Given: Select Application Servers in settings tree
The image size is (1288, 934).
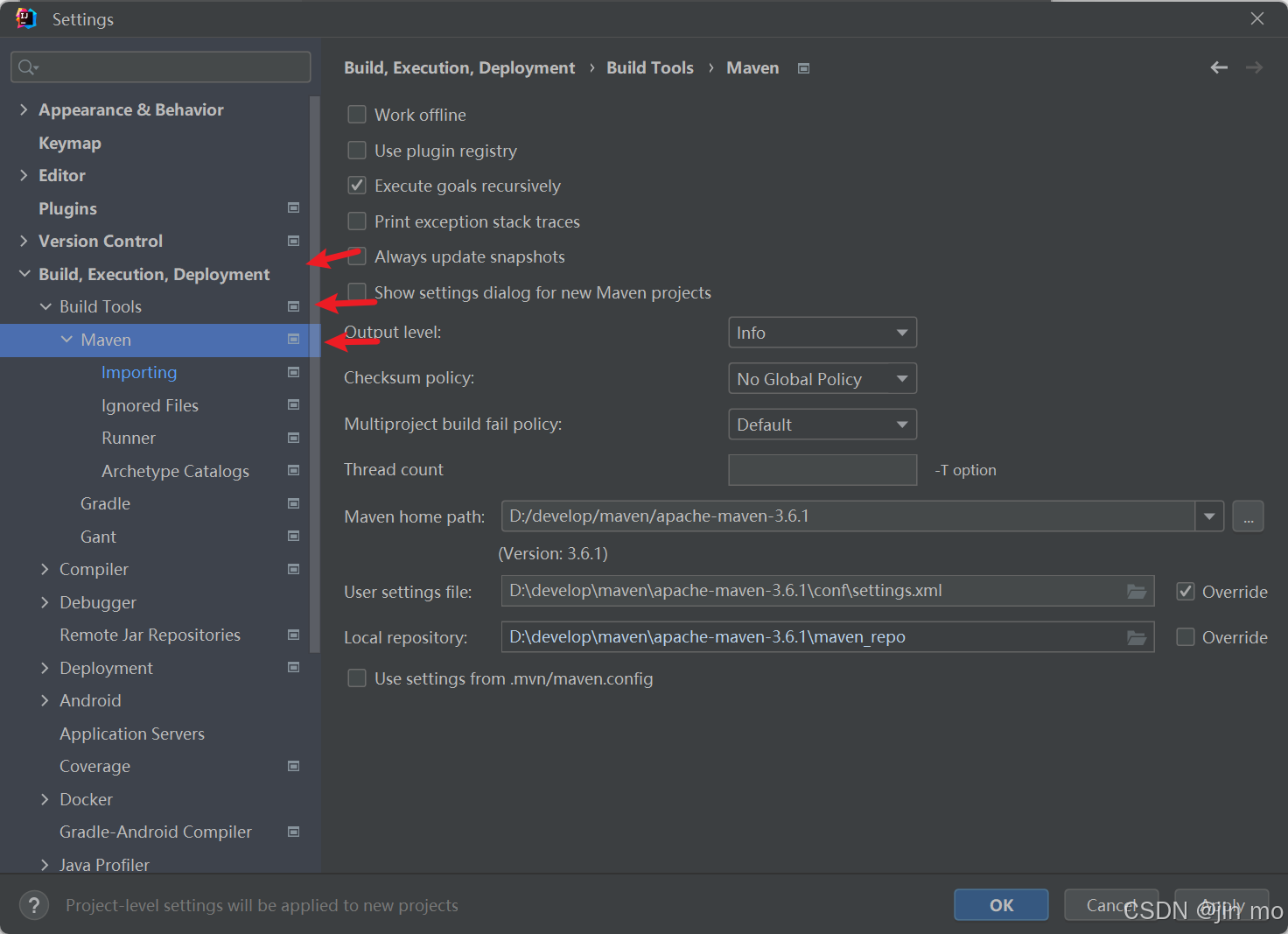Looking at the screenshot, I should click(132, 734).
